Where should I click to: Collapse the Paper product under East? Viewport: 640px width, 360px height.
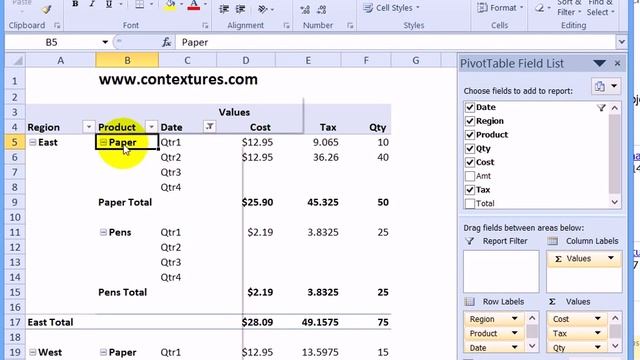pos(103,142)
